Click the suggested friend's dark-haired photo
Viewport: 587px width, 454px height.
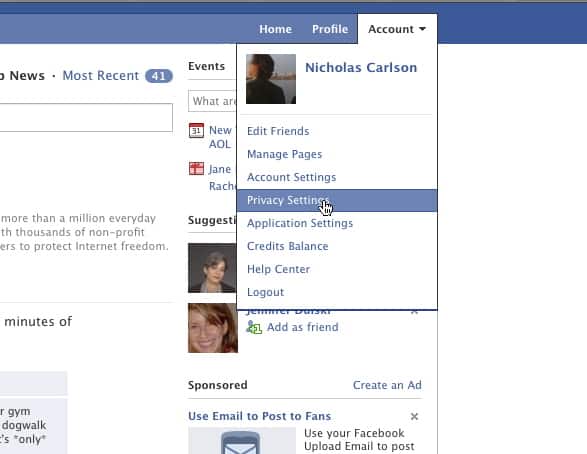(212, 268)
